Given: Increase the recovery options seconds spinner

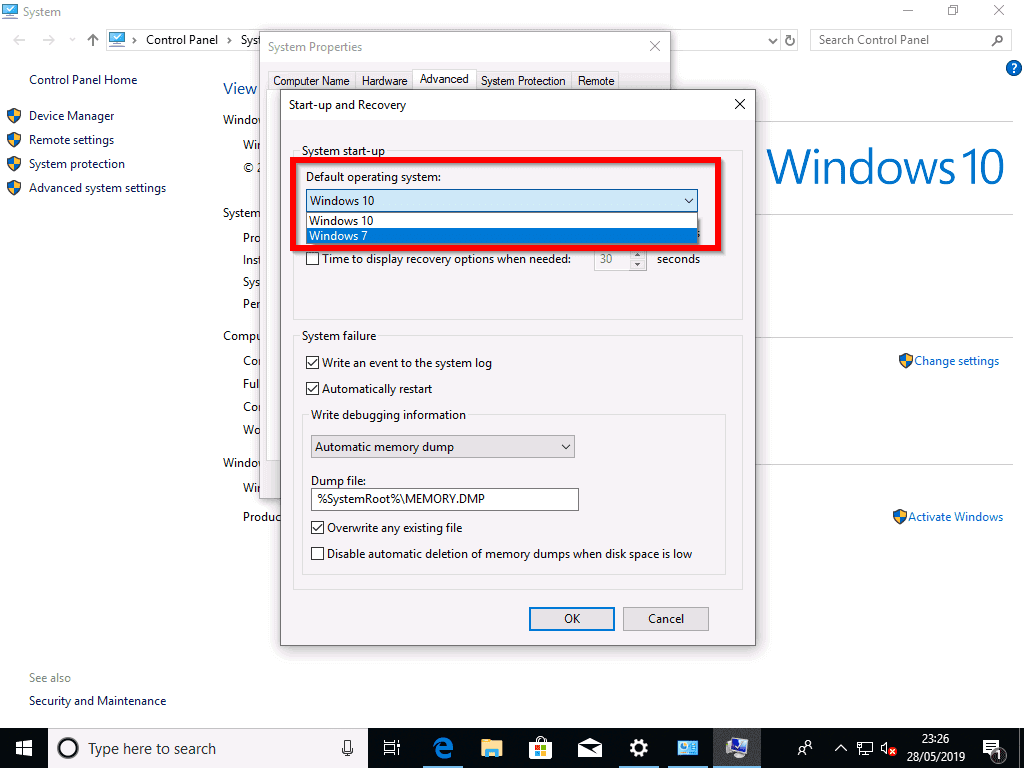Looking at the screenshot, I should tap(638, 254).
